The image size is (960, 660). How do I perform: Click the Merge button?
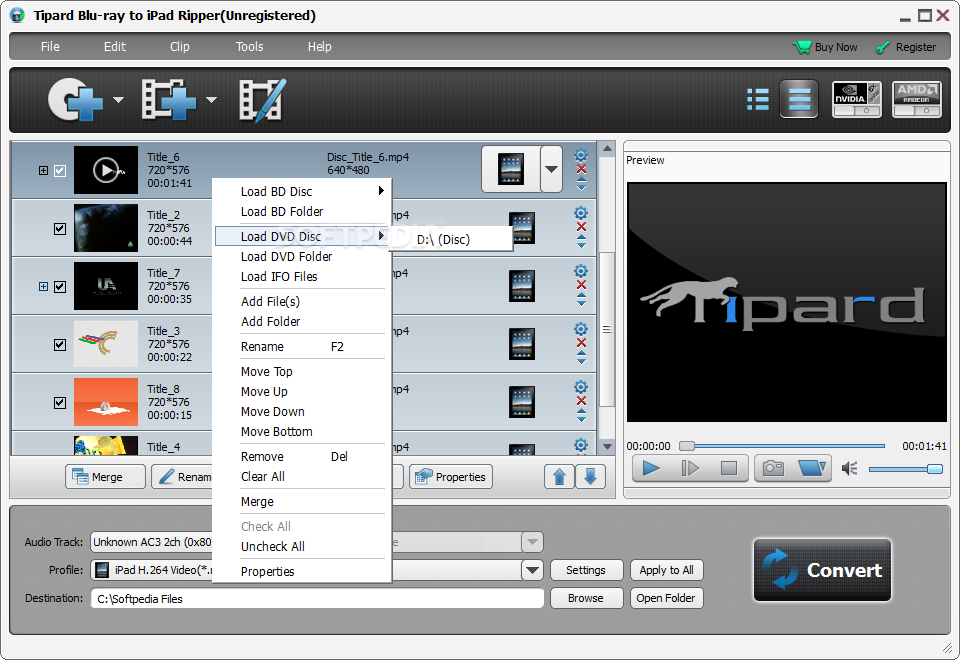click(x=105, y=476)
